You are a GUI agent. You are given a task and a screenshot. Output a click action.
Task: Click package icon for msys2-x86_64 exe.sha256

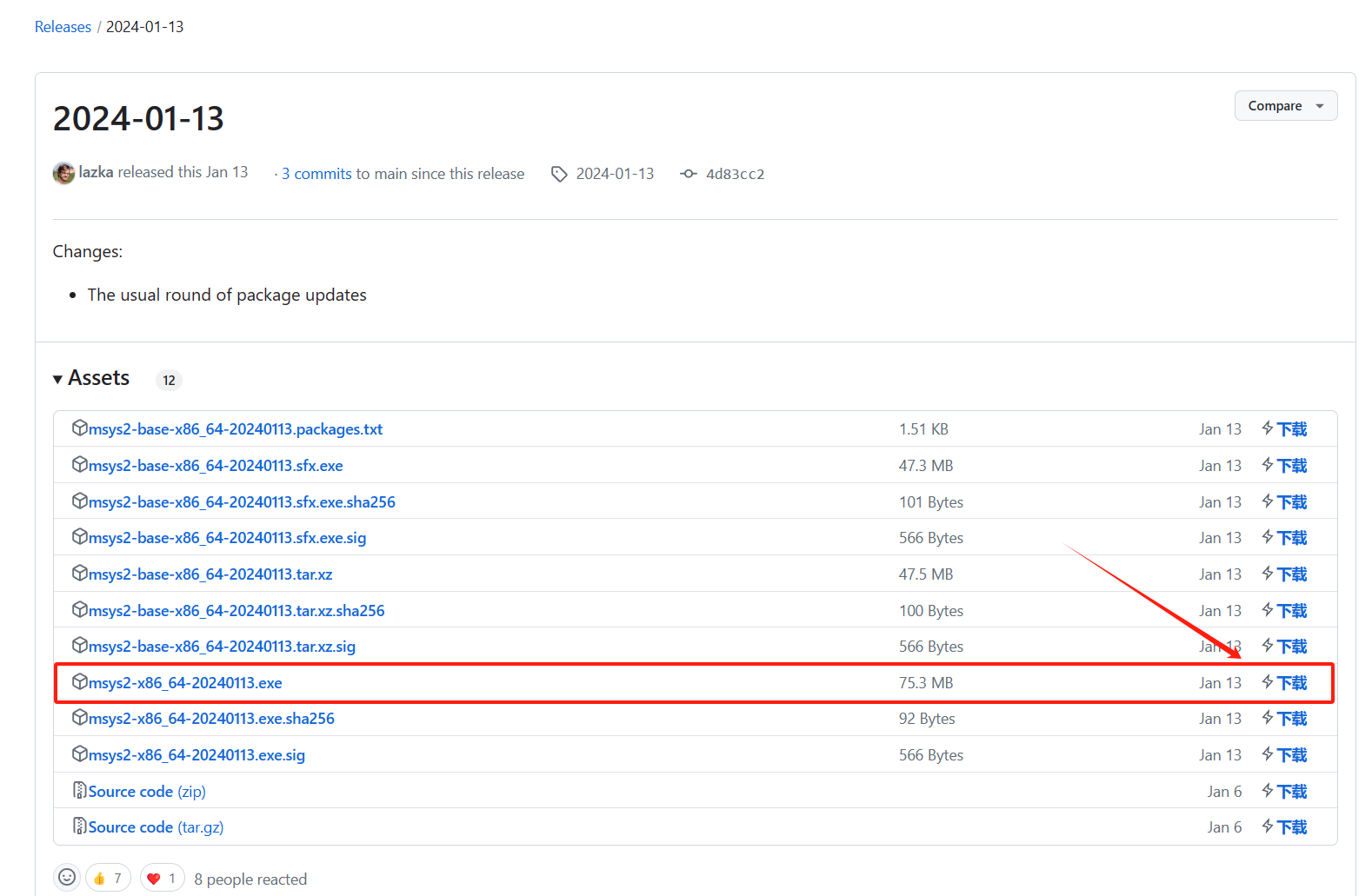(80, 717)
